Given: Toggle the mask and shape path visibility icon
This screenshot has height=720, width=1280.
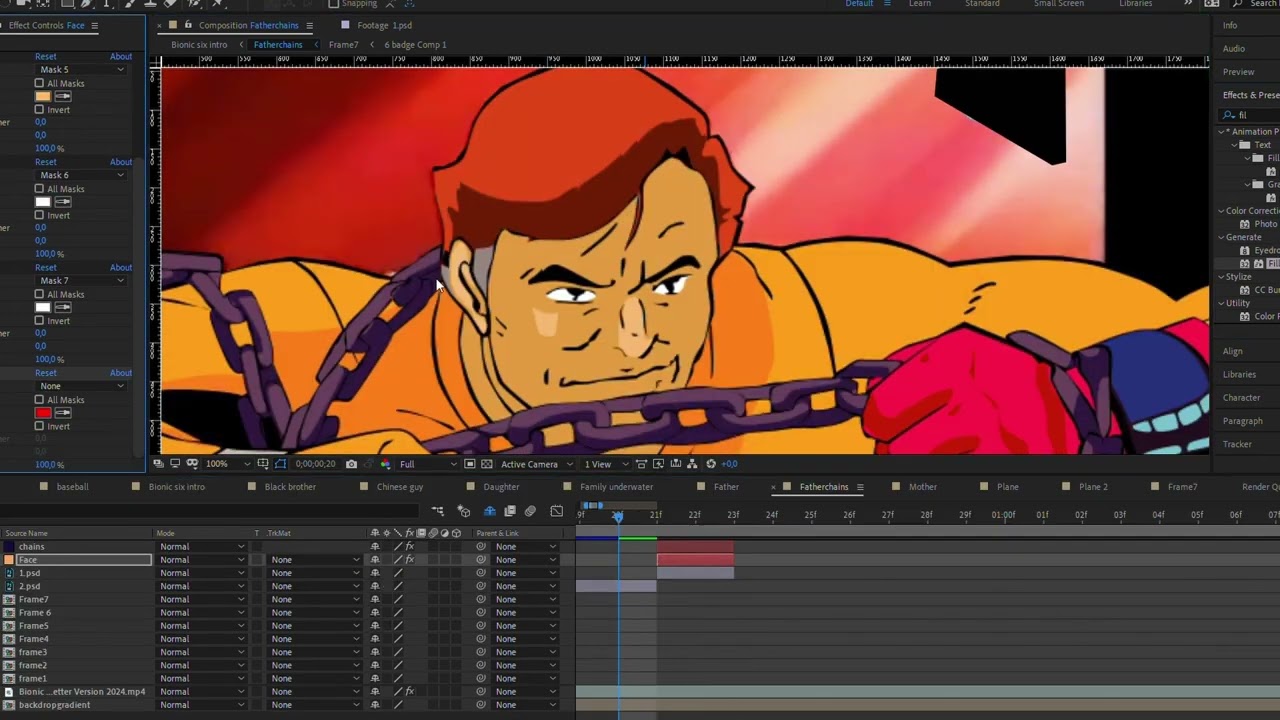Looking at the screenshot, I should pyautogui.click(x=280, y=464).
